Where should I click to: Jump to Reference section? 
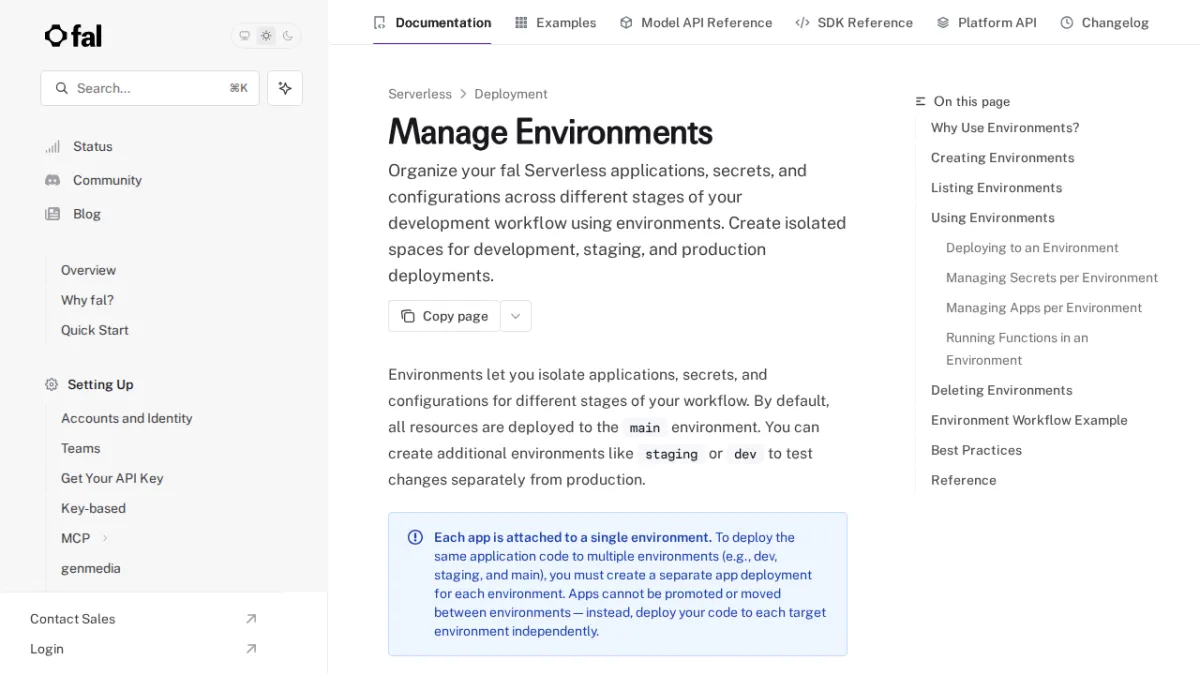pos(963,480)
